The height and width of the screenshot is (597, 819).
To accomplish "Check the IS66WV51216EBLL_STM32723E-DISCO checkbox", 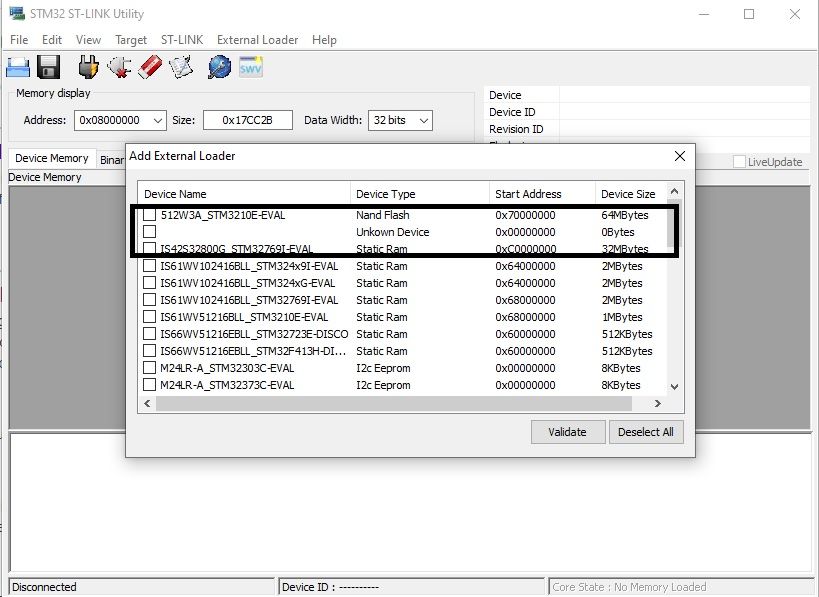I will coord(149,334).
